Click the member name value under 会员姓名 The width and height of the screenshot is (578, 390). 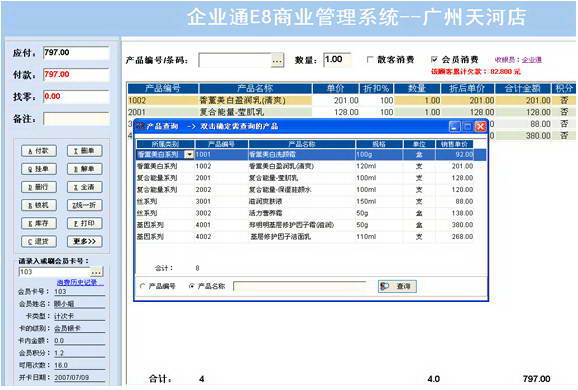64,304
